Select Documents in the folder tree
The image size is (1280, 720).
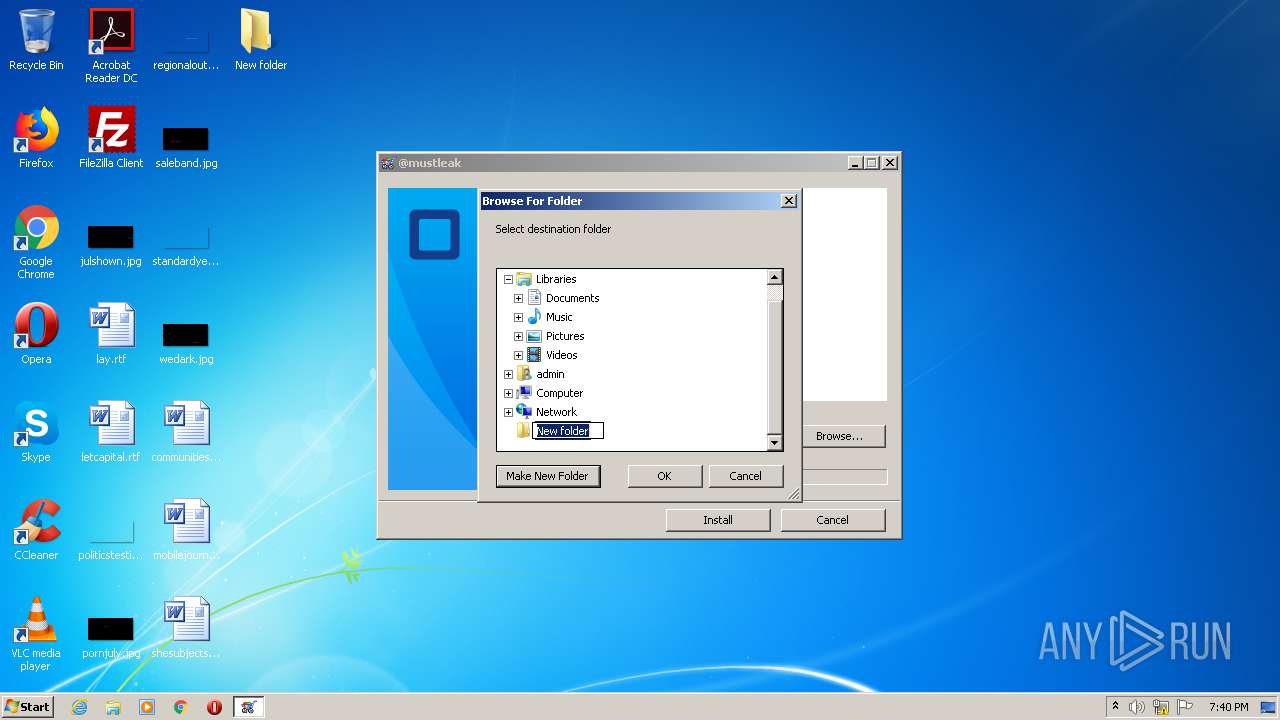click(572, 298)
